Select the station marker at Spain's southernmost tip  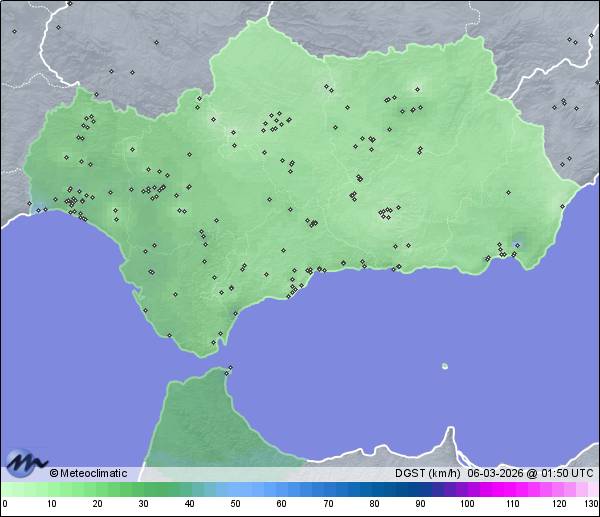point(213,343)
